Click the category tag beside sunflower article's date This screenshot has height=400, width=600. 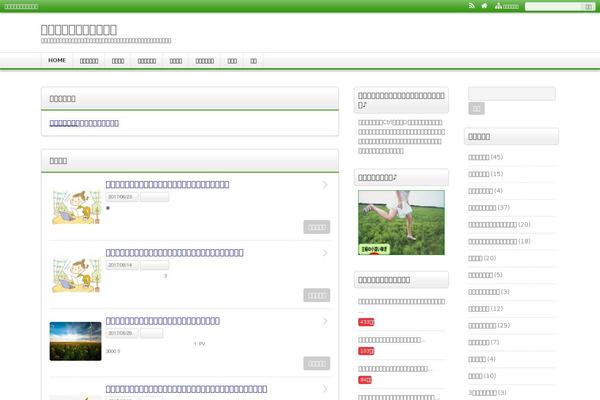click(x=152, y=333)
